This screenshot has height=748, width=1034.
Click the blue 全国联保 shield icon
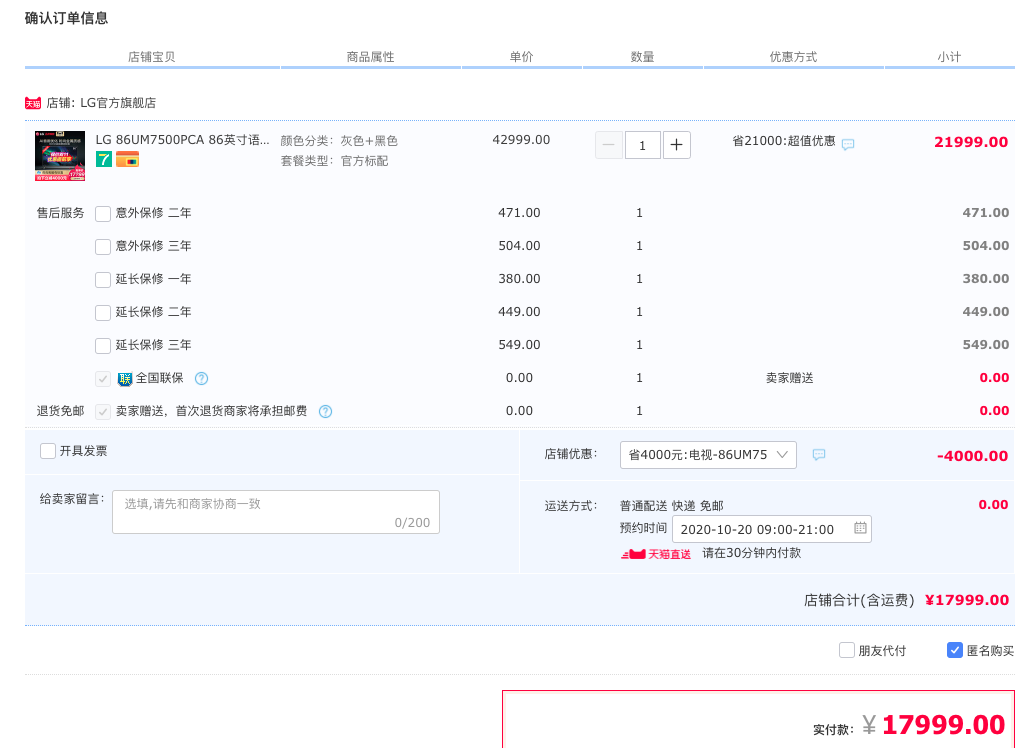pyautogui.click(x=125, y=379)
